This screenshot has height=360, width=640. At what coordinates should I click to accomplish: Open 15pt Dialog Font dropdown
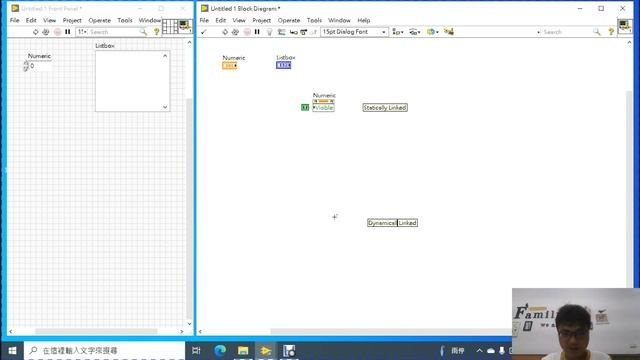354,32
